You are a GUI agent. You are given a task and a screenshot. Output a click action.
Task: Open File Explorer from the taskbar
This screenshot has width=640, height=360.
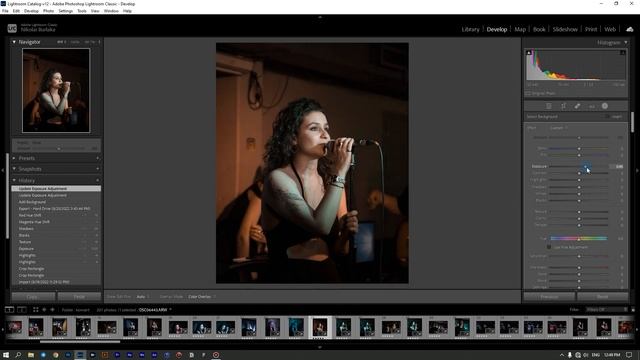tap(31, 355)
